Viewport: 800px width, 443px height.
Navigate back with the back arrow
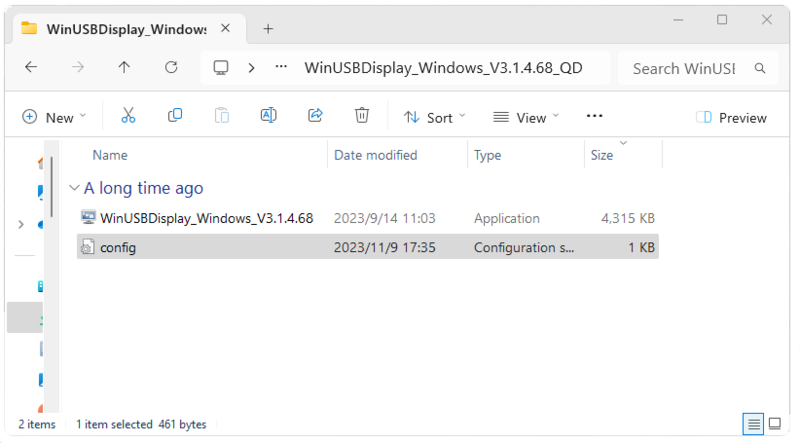click(31, 68)
